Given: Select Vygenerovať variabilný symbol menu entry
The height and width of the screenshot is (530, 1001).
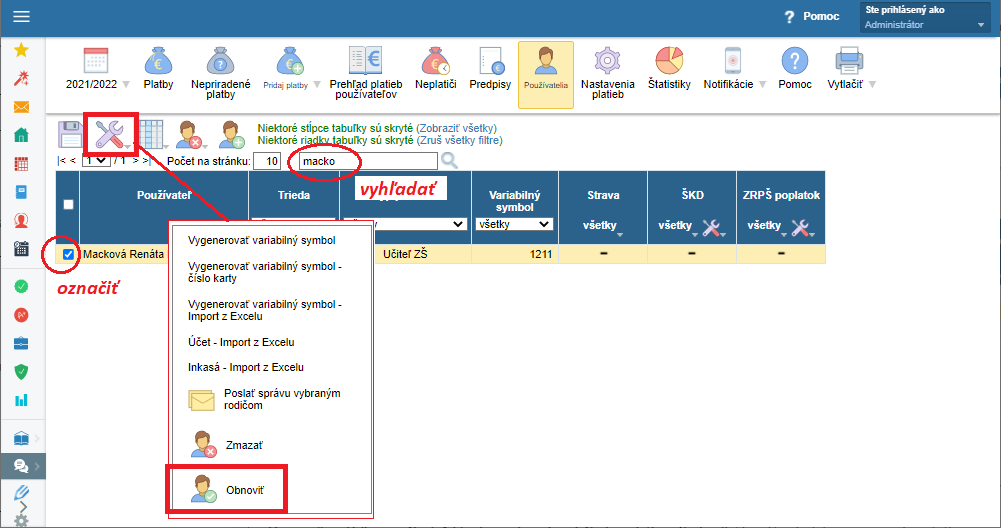Looking at the screenshot, I should 261,241.
